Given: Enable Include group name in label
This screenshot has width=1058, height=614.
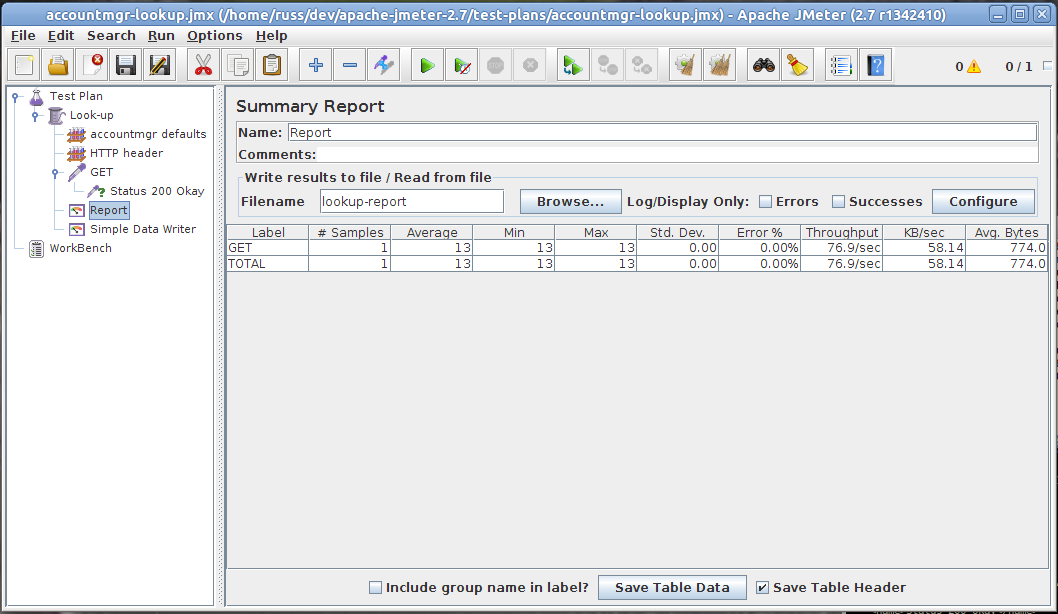Looking at the screenshot, I should (375, 588).
